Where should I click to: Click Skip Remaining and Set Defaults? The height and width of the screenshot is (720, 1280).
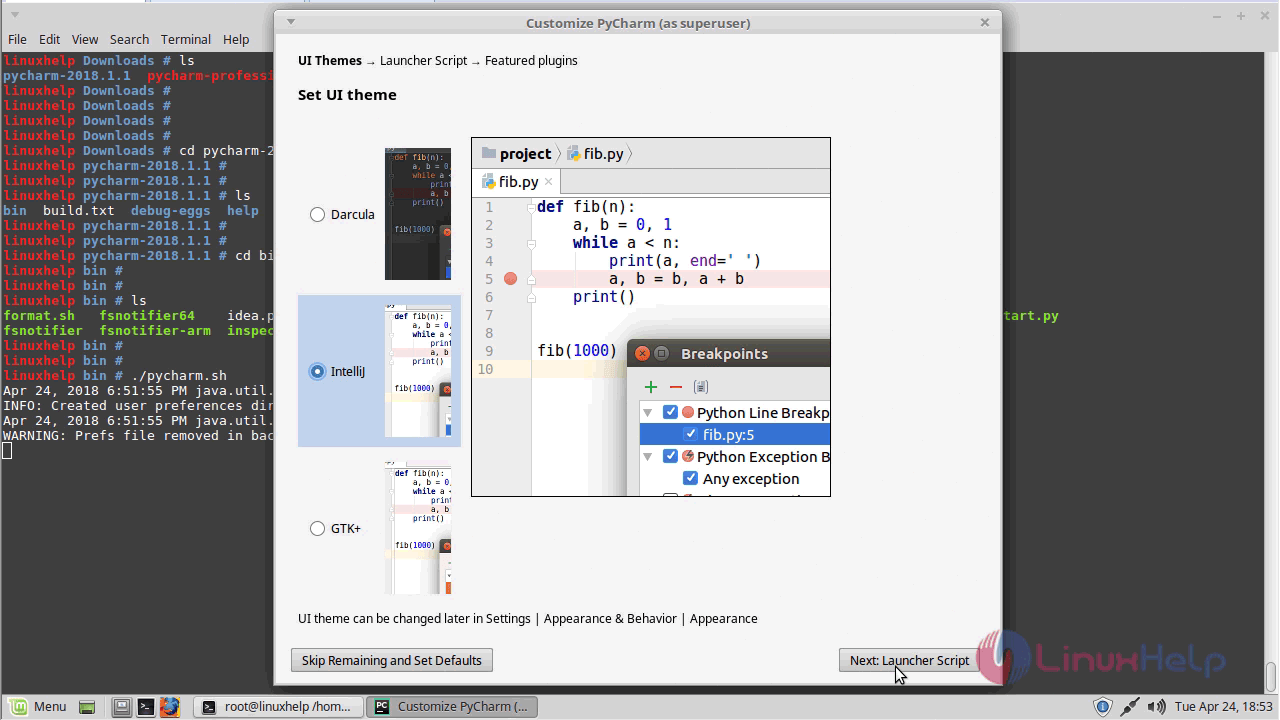(392, 660)
